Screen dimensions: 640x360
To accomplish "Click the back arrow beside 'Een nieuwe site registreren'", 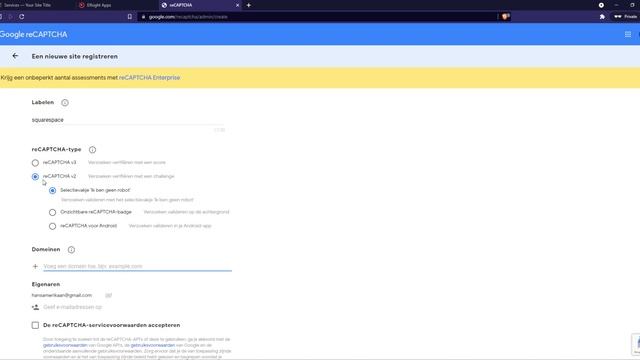I will point(15,56).
